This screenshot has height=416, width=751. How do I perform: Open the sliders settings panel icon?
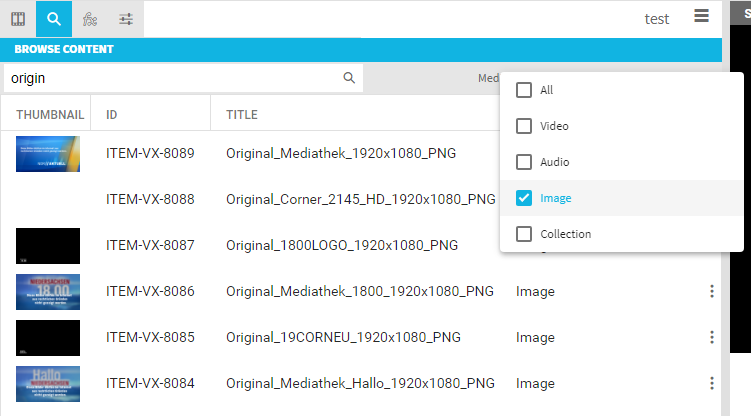pyautogui.click(x=126, y=18)
